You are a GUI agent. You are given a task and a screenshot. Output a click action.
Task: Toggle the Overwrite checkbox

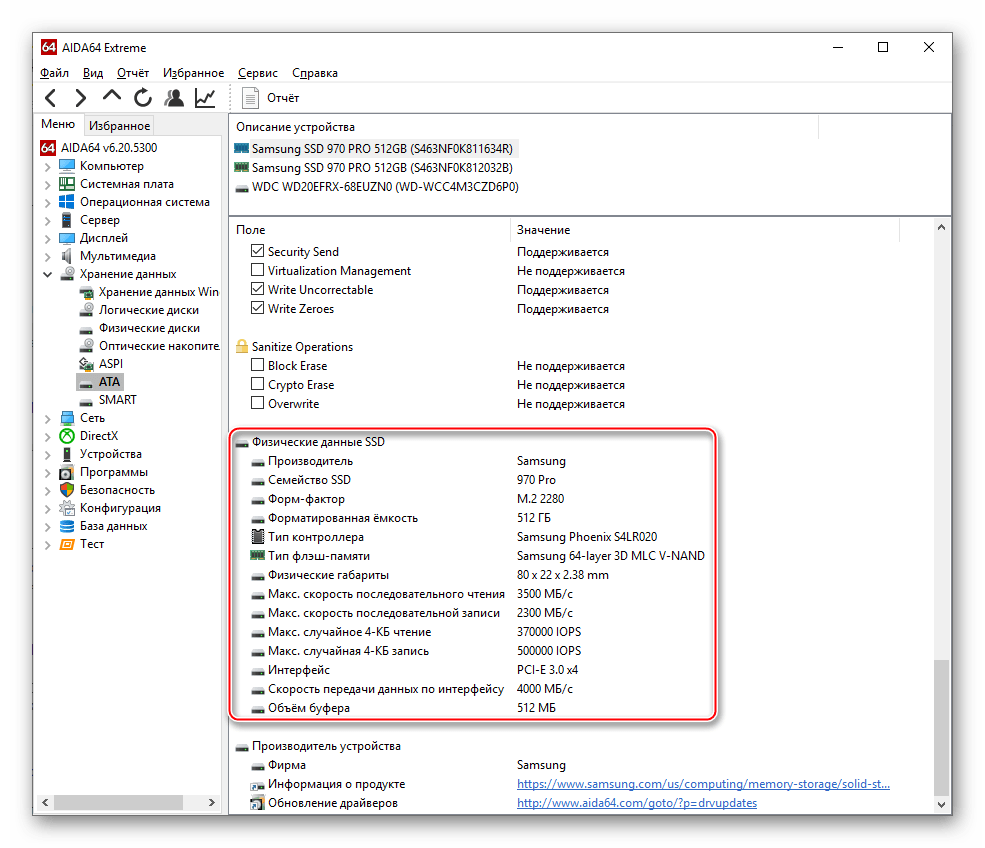(x=257, y=403)
